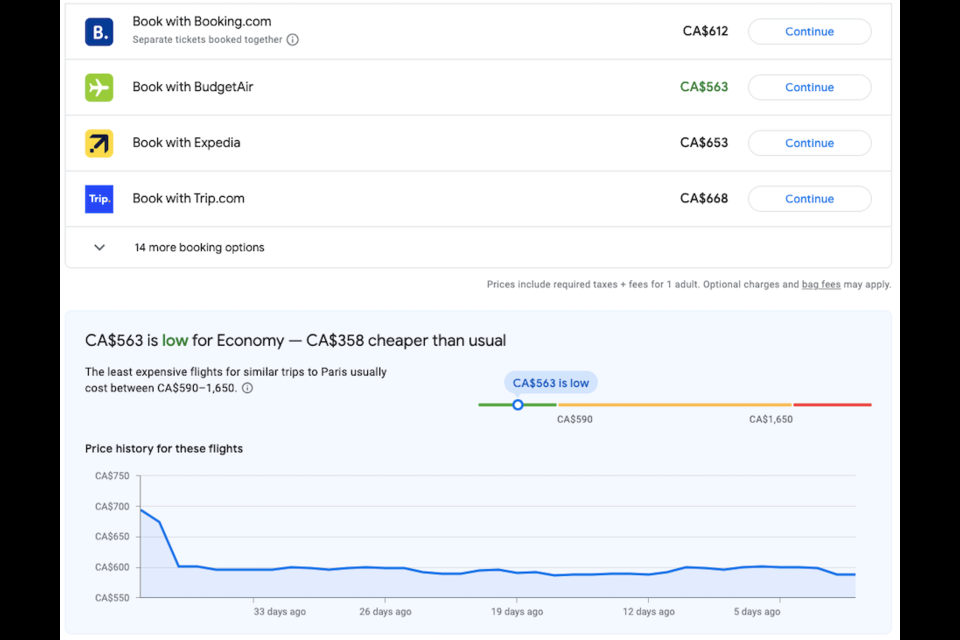The image size is (960, 640).
Task: Click the CA$612 Booking.com price
Action: click(705, 31)
